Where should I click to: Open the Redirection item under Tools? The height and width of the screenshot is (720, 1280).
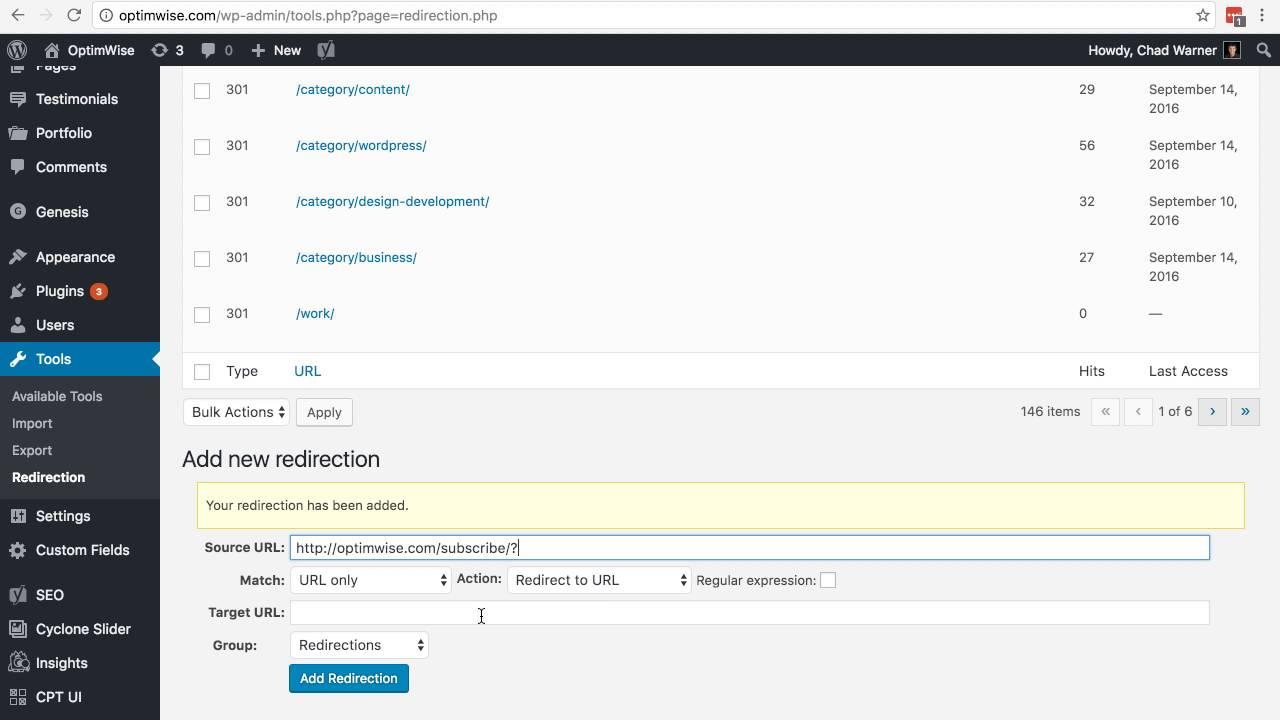pyautogui.click(x=48, y=477)
